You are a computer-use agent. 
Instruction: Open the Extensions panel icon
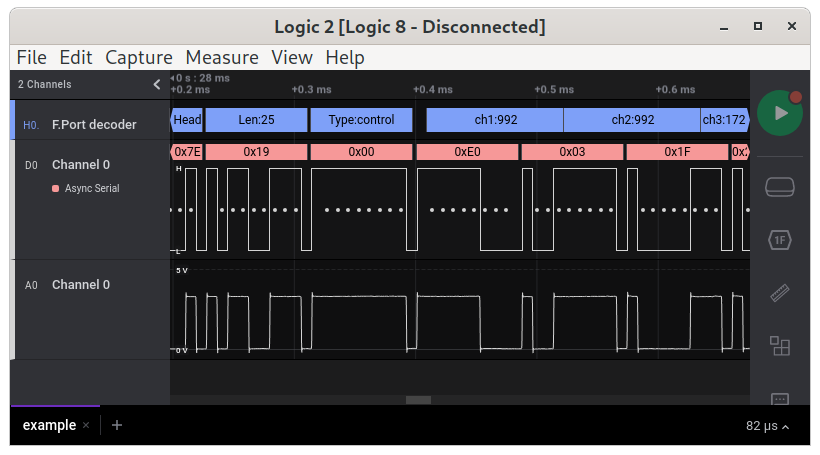point(780,346)
